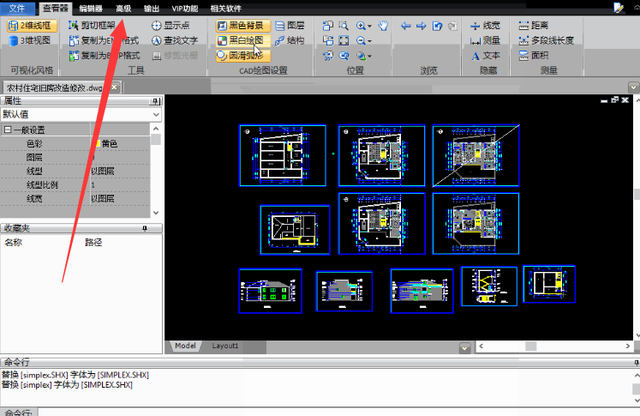Switch to the Layout1 tab

pos(225,345)
